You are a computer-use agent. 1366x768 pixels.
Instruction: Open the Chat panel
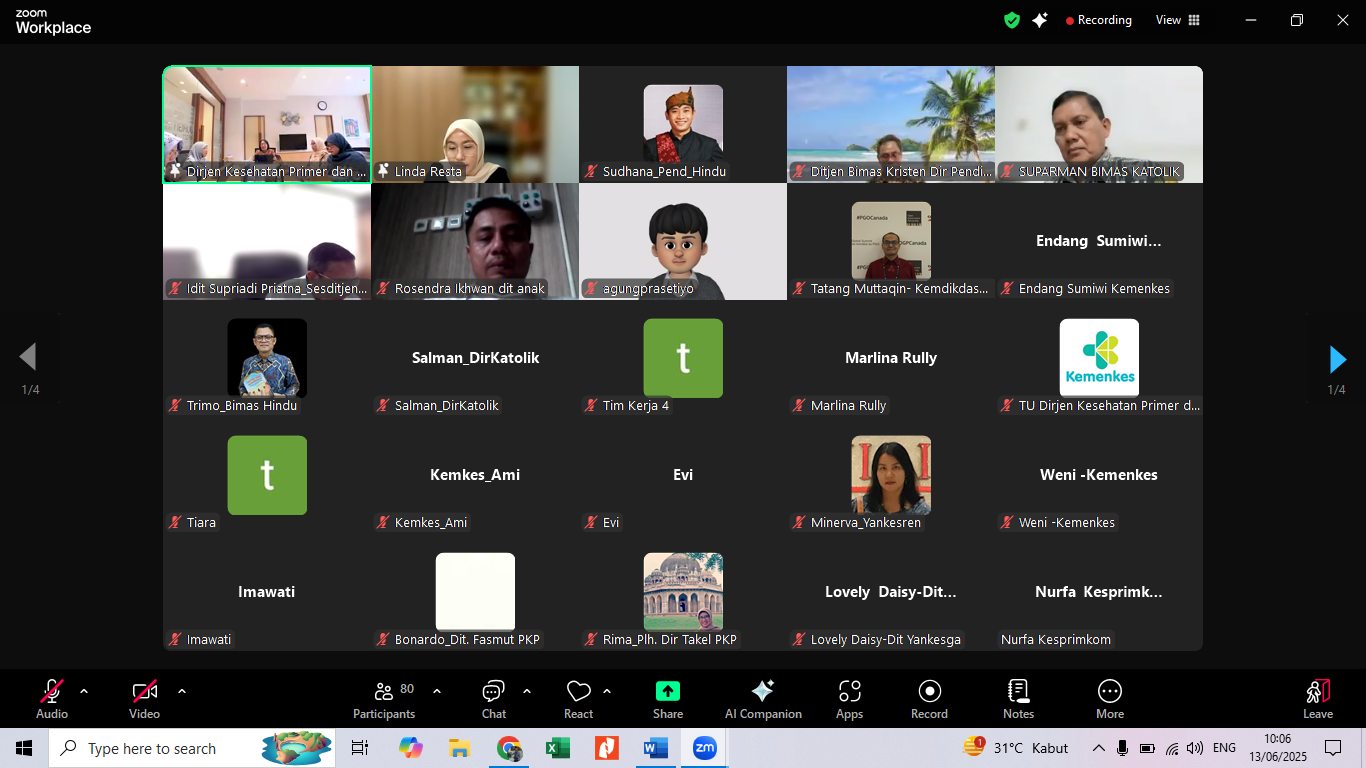(x=494, y=699)
